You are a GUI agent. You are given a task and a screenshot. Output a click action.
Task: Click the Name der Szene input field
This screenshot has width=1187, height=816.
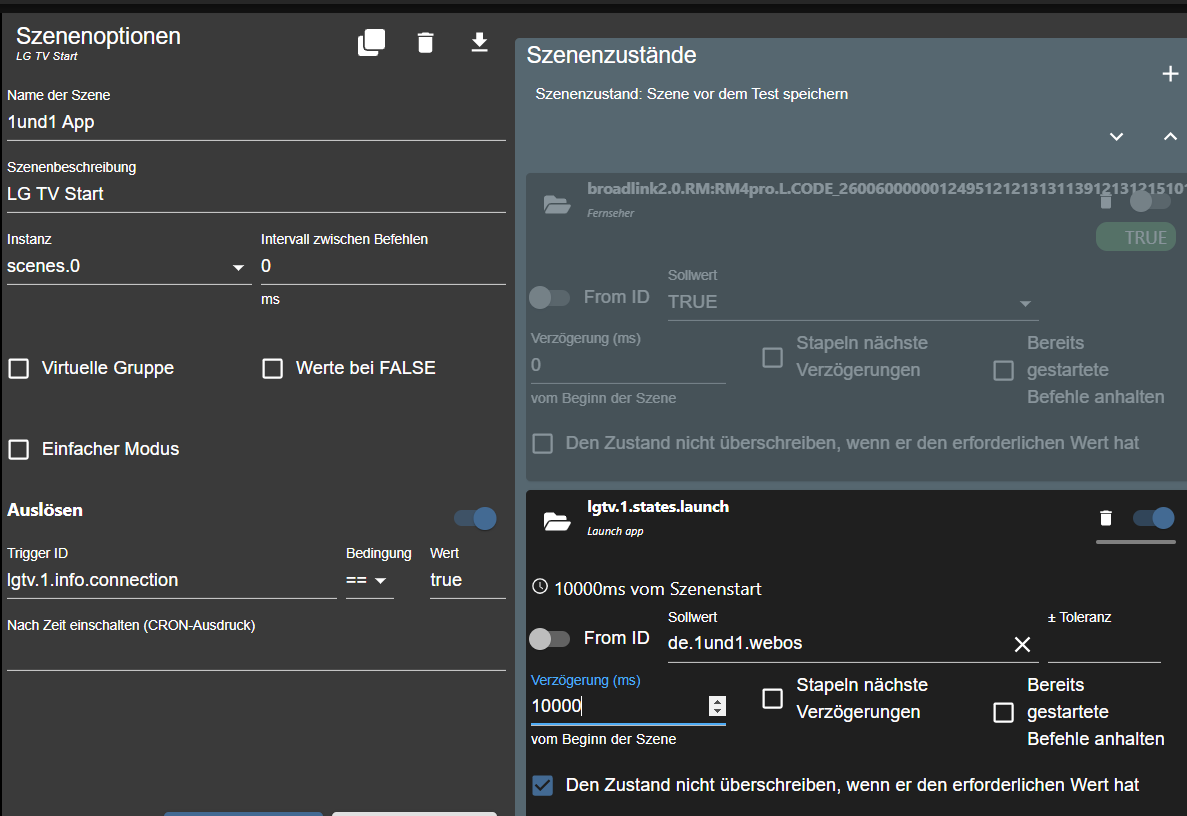point(256,123)
